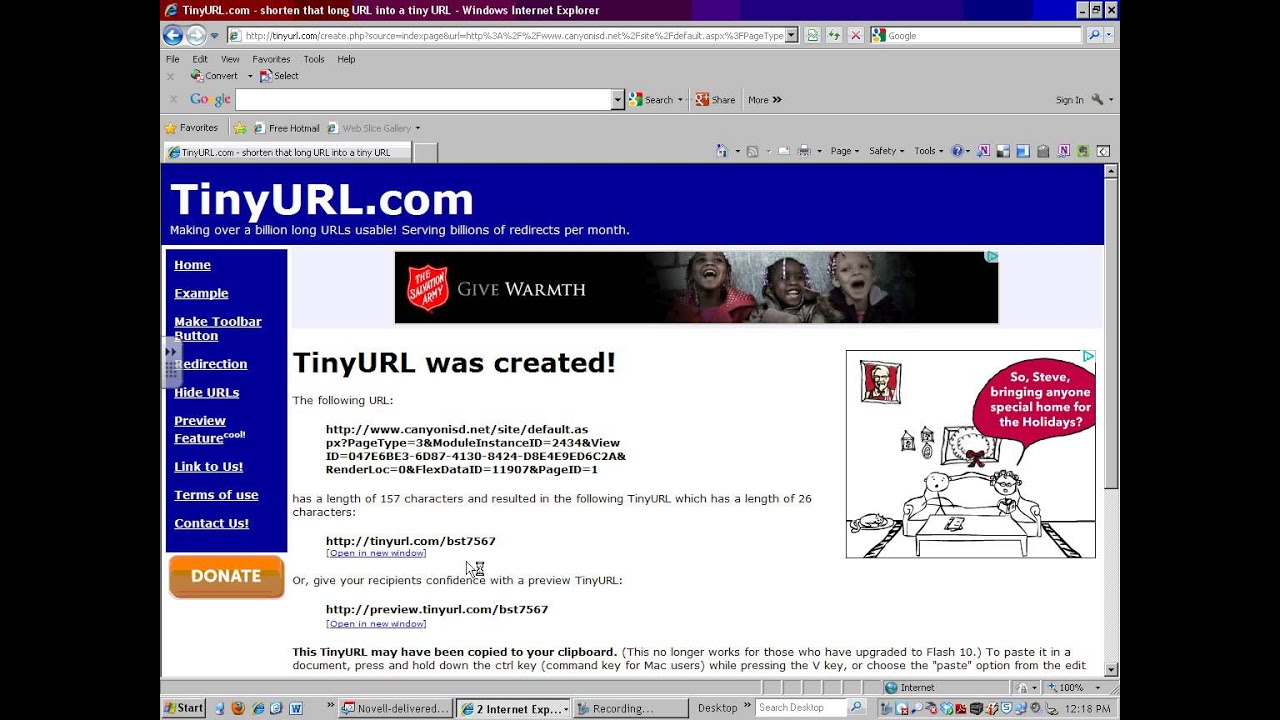The height and width of the screenshot is (720, 1280).
Task: Open the Terms of use link
Action: [216, 495]
